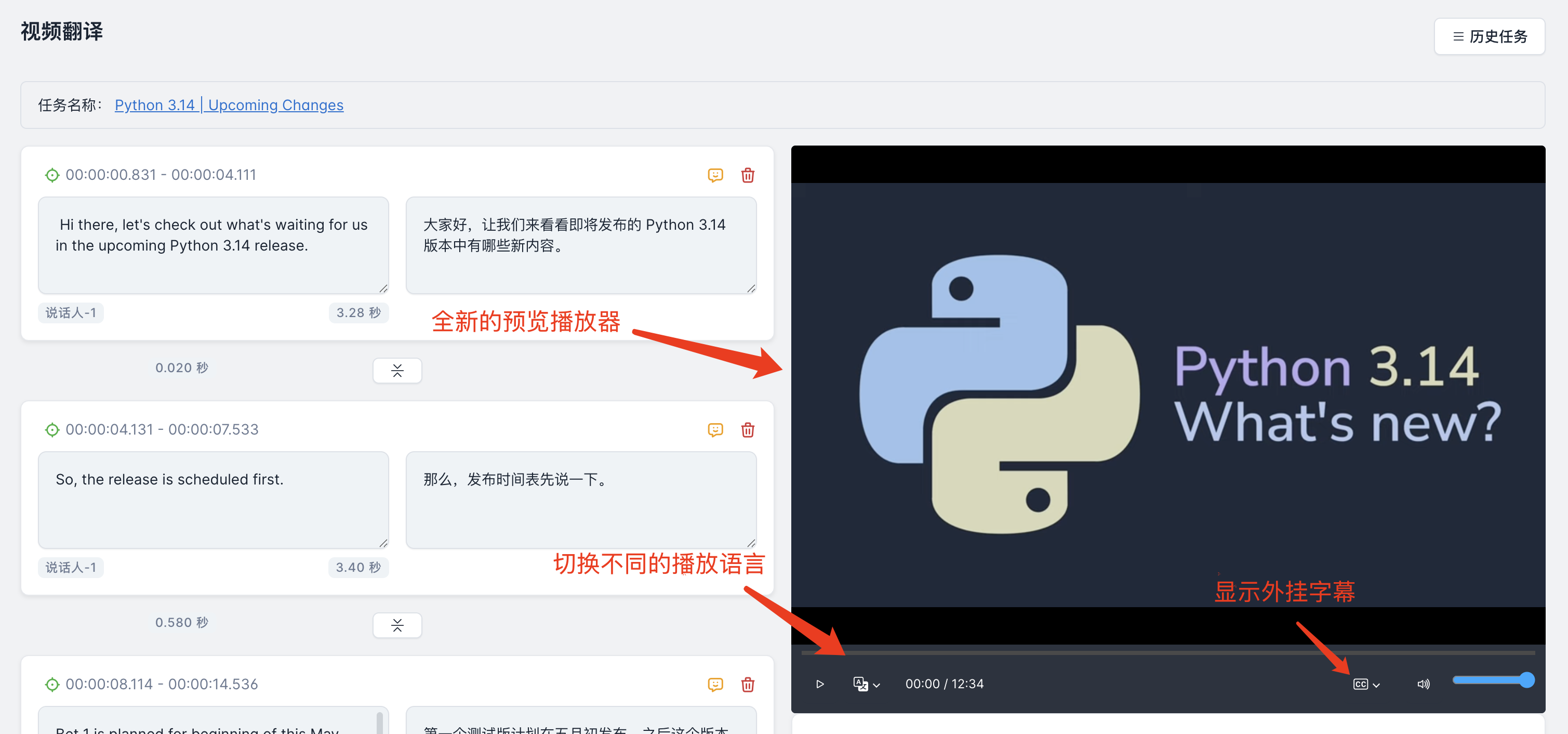This screenshot has width=1568, height=734.
Task: Delete segment 00:00:04.131 with trash icon
Action: [748, 430]
